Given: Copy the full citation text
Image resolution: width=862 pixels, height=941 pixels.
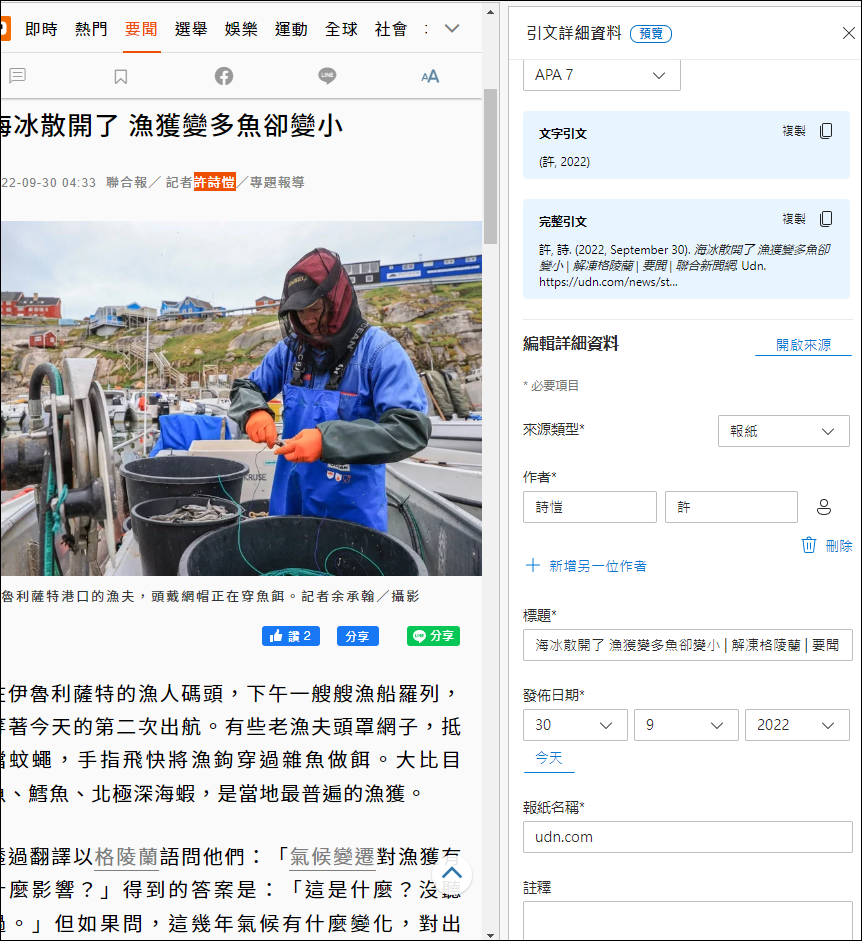Looking at the screenshot, I should (x=826, y=219).
